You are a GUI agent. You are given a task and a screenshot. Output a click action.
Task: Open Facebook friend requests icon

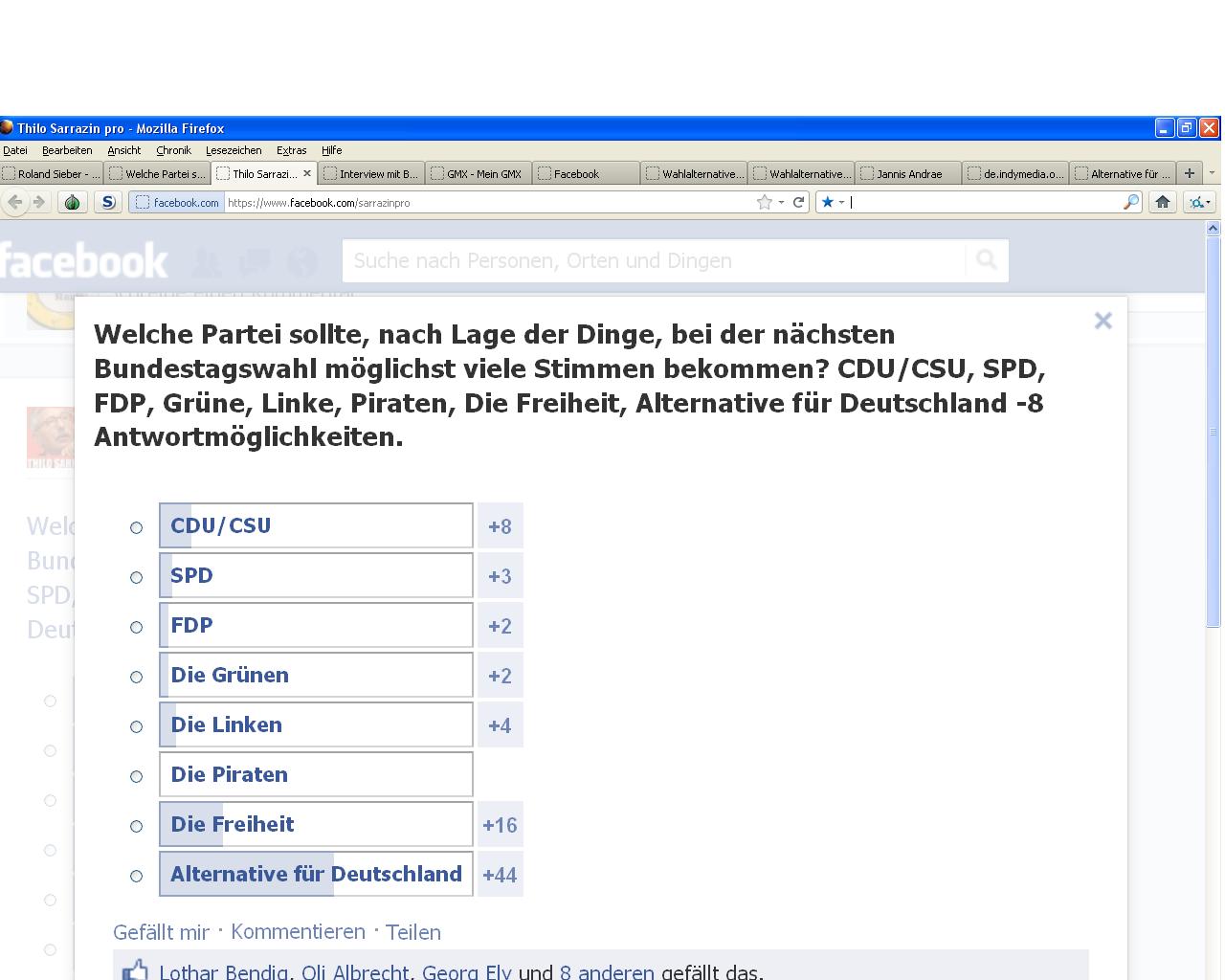(x=208, y=261)
